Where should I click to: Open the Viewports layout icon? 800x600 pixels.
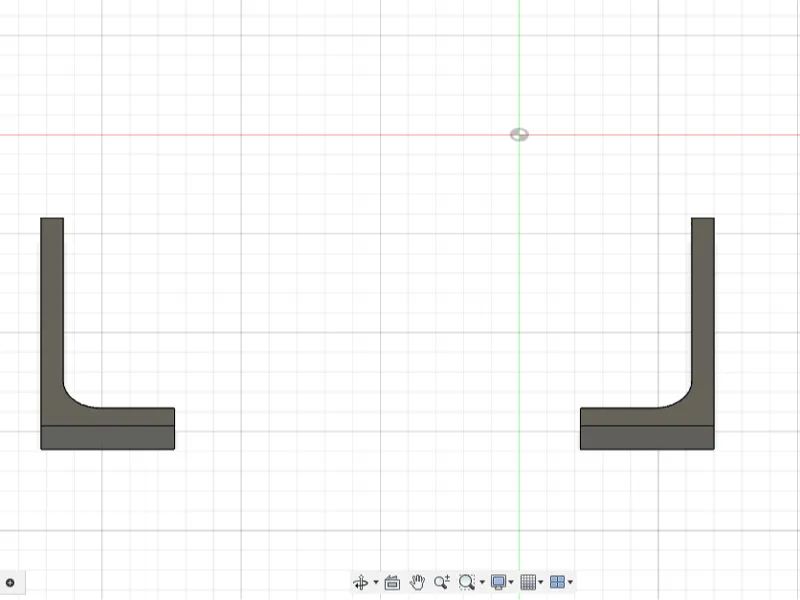click(x=558, y=582)
